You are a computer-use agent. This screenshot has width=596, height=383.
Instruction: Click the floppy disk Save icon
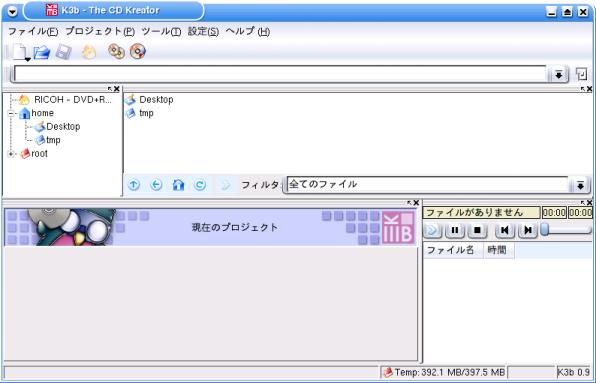pyautogui.click(x=63, y=52)
